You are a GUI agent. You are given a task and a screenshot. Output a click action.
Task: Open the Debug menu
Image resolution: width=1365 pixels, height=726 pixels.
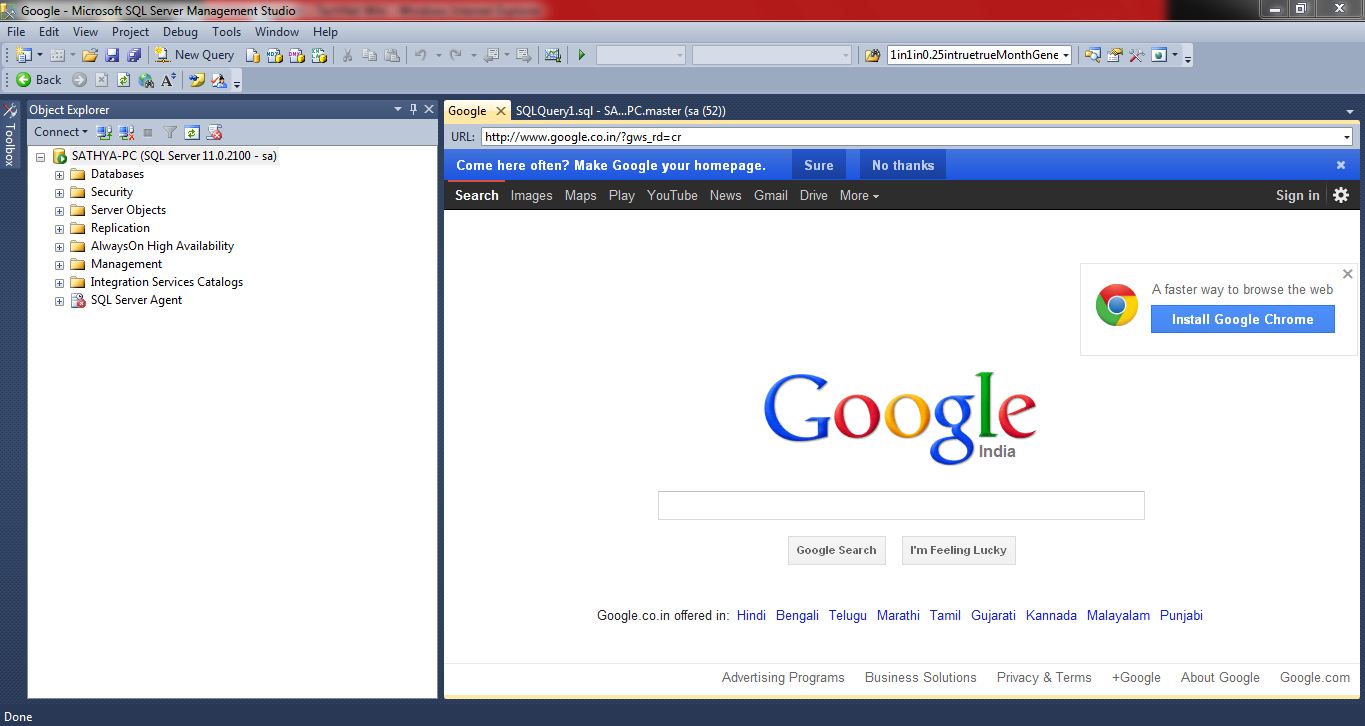(180, 32)
